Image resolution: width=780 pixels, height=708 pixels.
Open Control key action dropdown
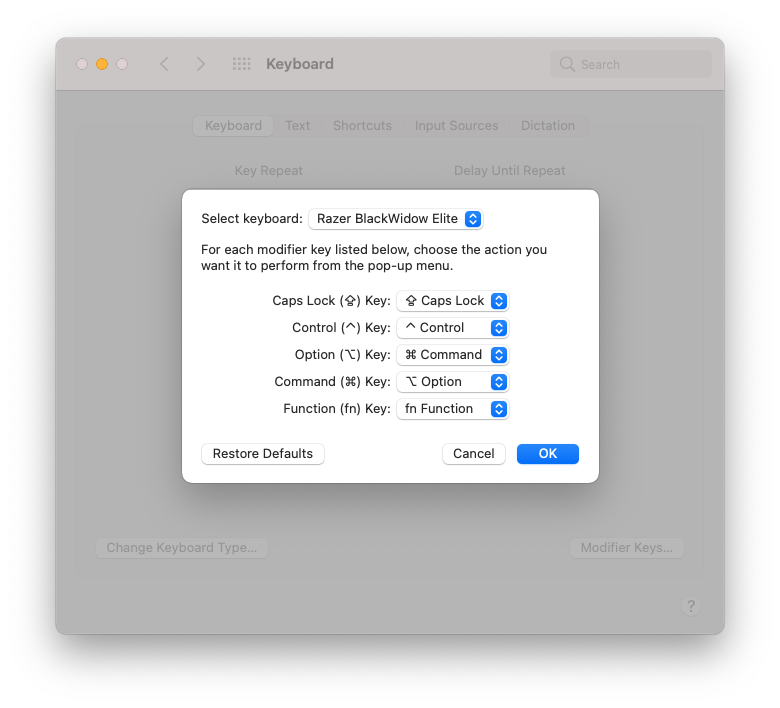point(453,328)
